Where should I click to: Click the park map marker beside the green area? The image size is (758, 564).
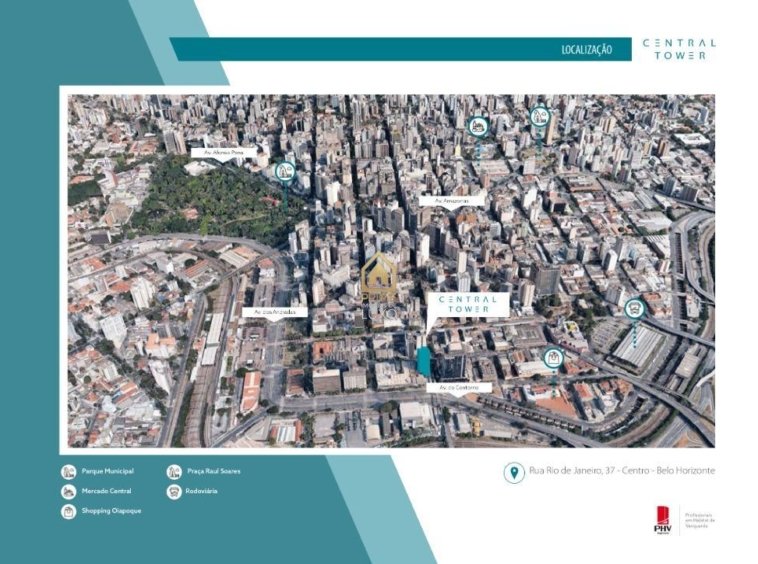286,172
